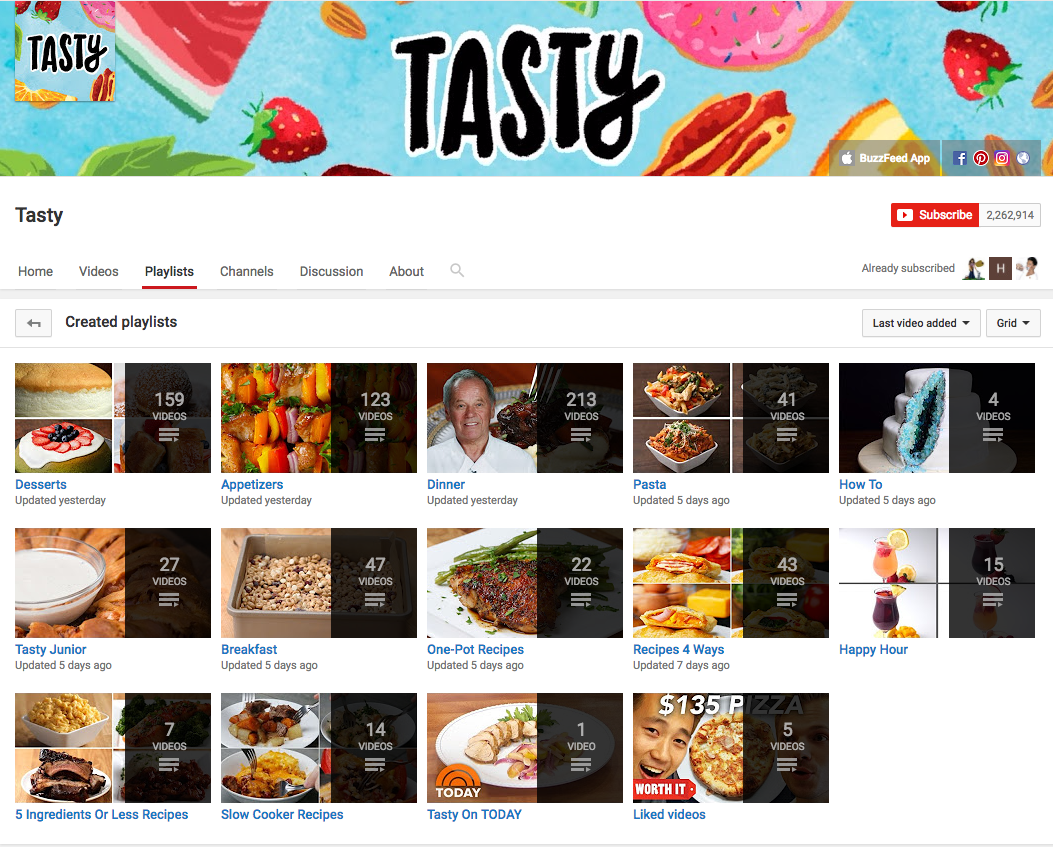Click the queue icon on Liked videos
The image size is (1053, 847).
(787, 764)
